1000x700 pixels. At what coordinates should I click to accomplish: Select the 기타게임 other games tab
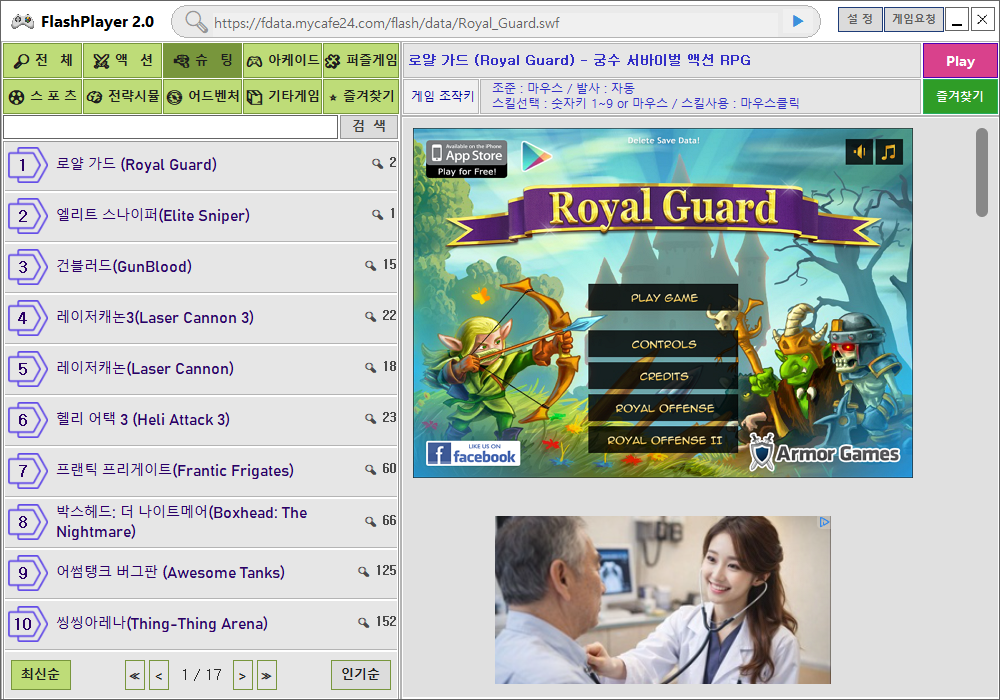(x=283, y=96)
